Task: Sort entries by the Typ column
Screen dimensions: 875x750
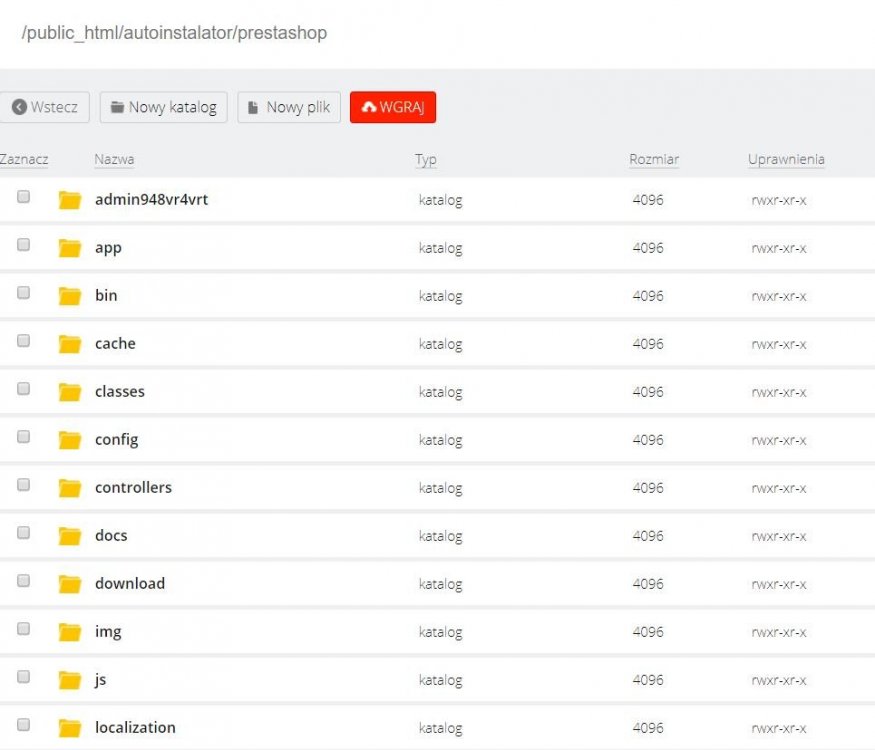Action: pos(426,159)
